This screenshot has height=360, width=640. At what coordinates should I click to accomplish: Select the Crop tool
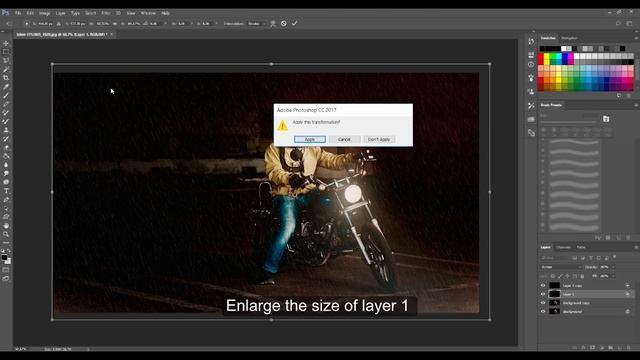pos(6,78)
